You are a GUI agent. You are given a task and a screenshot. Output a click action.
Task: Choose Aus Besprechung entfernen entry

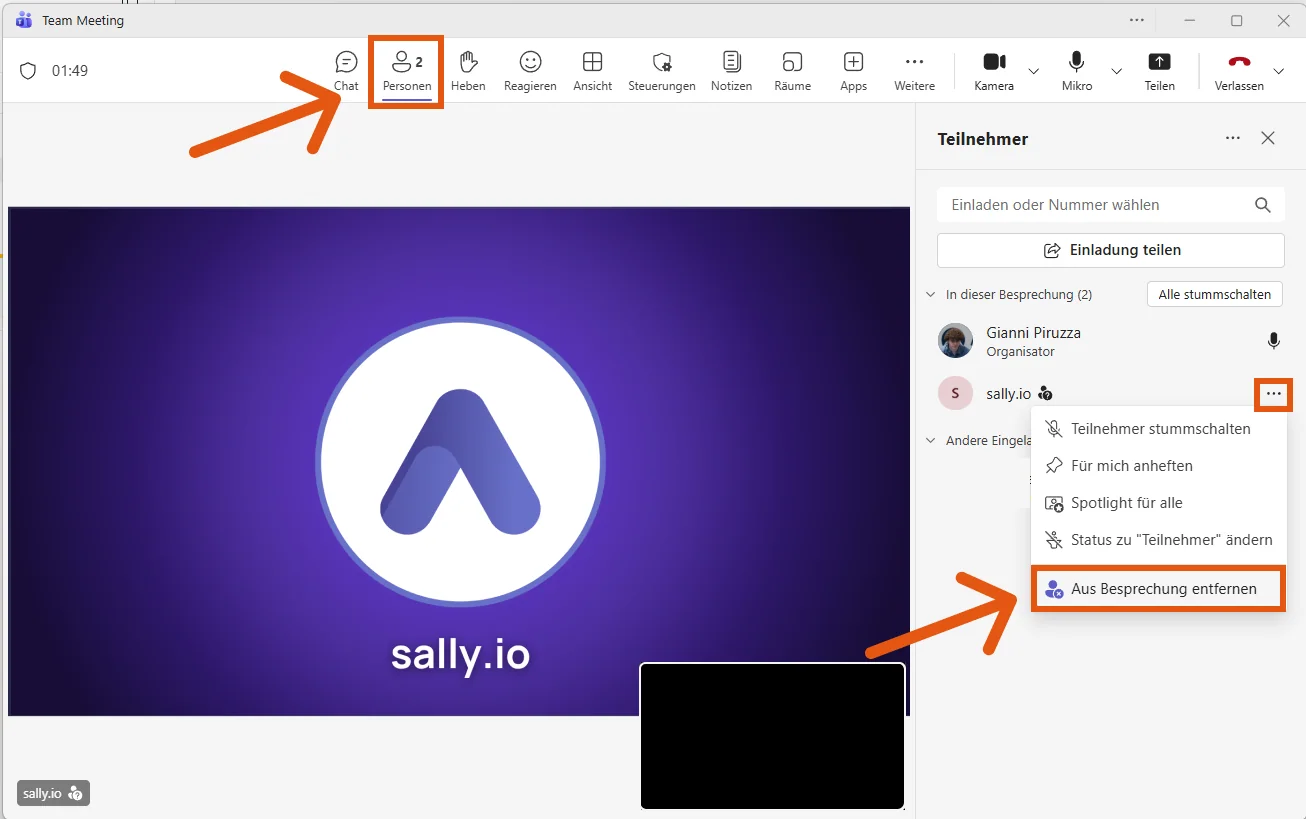pyautogui.click(x=1158, y=589)
